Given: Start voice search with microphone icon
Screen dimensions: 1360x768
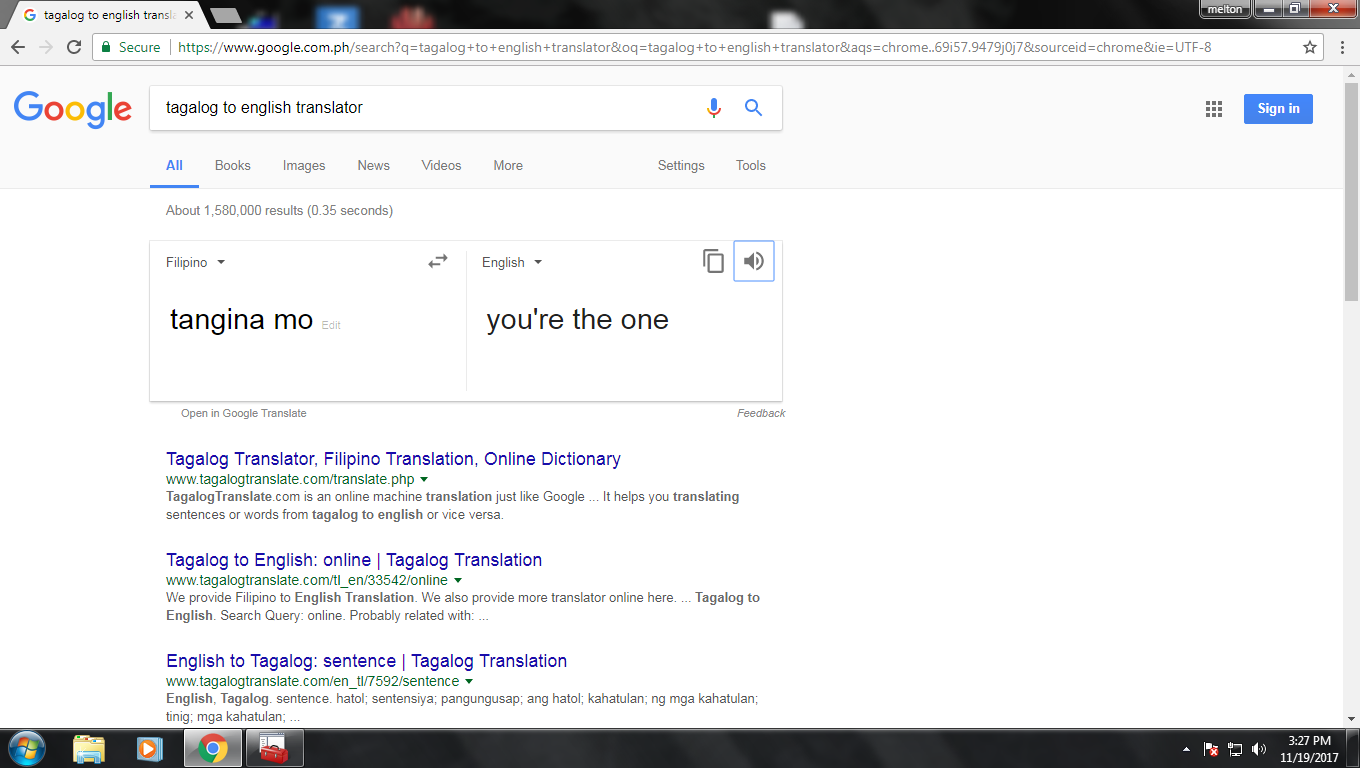Looking at the screenshot, I should tap(713, 108).
